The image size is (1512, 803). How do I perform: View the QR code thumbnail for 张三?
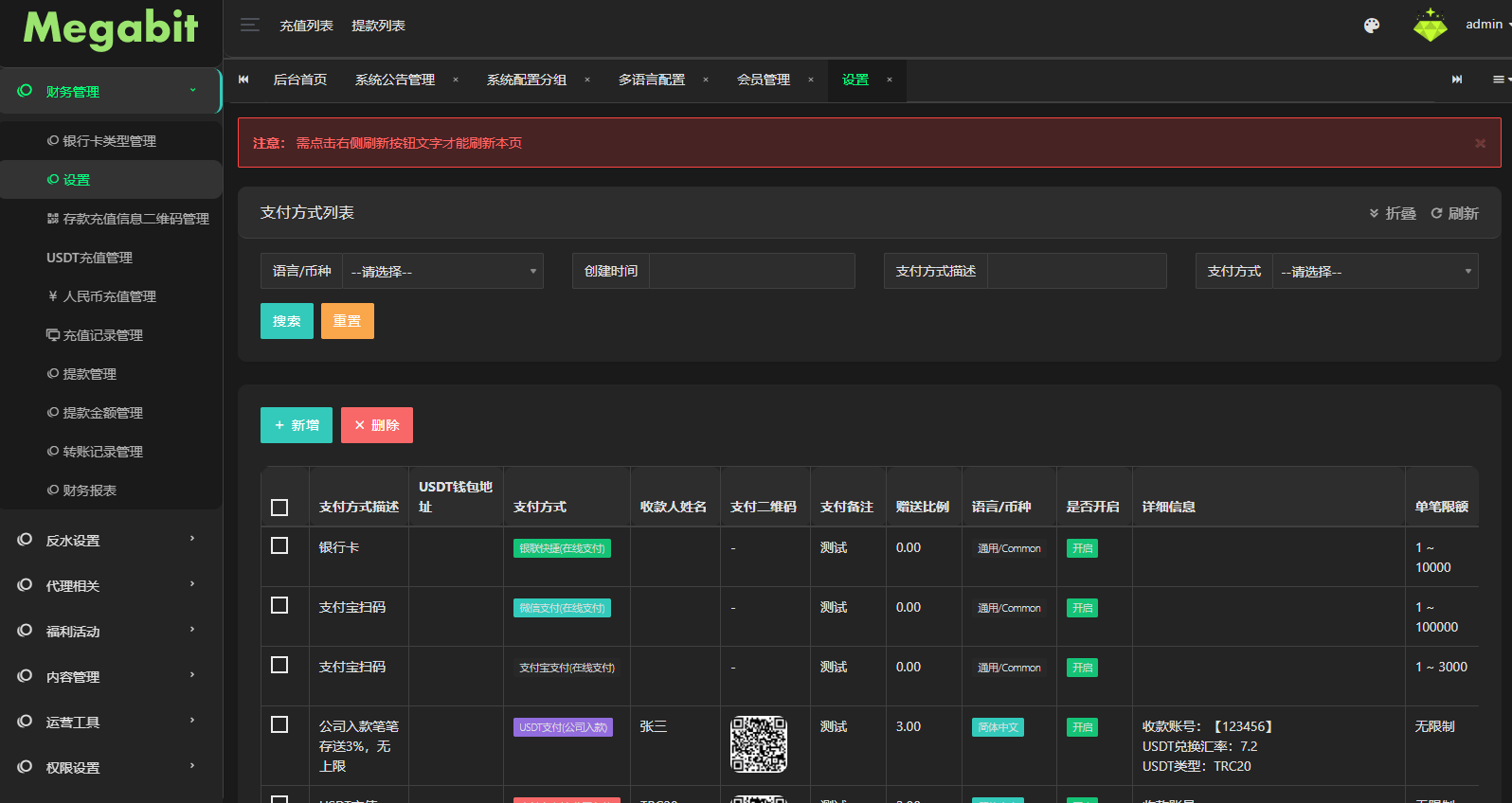[x=758, y=744]
